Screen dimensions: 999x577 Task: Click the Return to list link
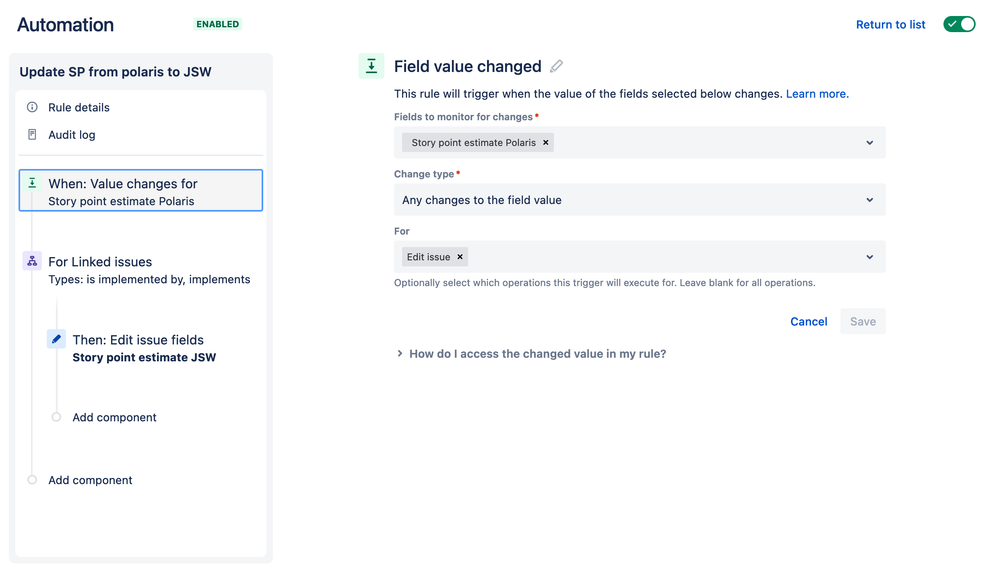890,24
